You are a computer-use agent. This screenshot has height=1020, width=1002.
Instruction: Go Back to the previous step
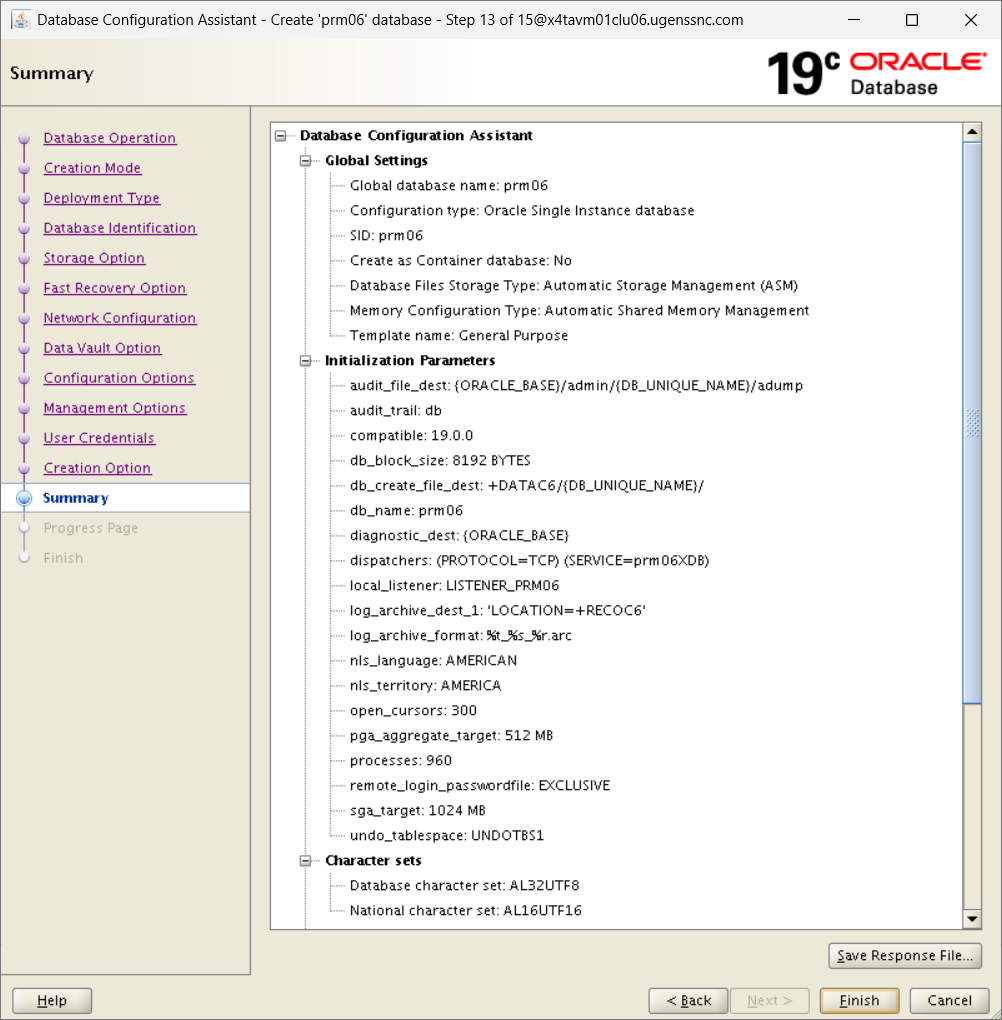(x=688, y=1000)
